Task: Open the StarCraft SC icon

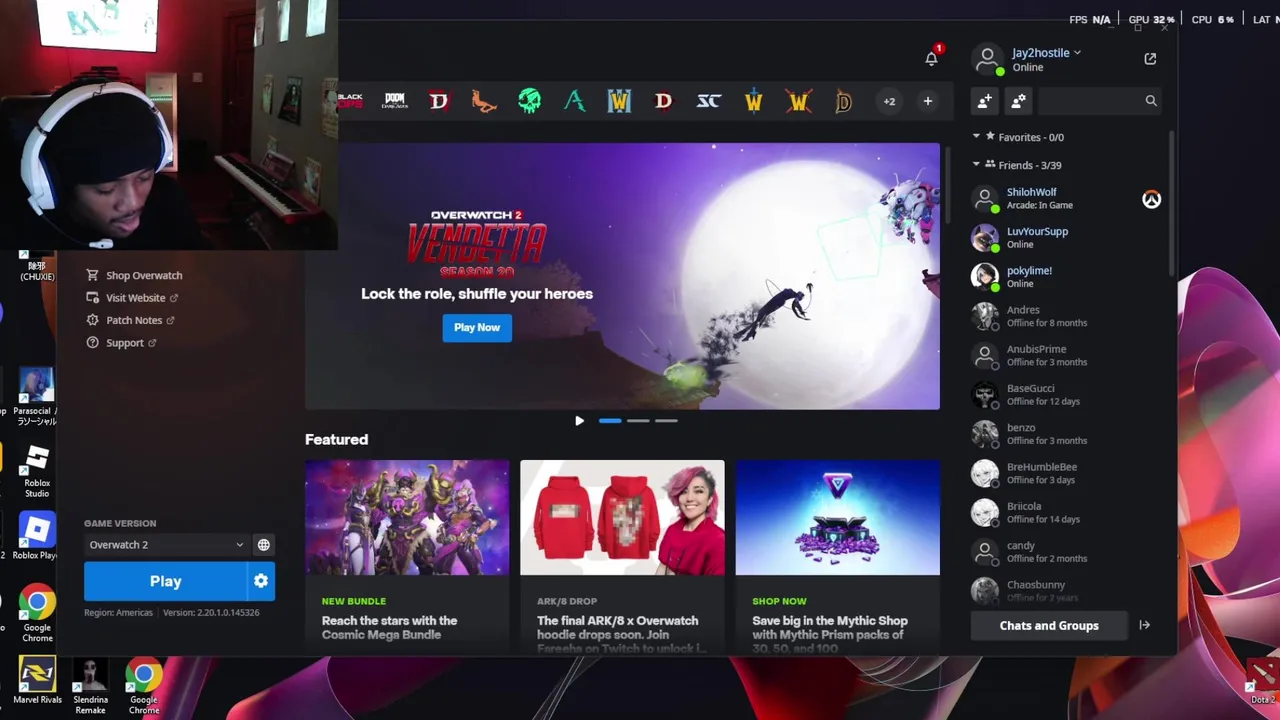Action: (709, 101)
